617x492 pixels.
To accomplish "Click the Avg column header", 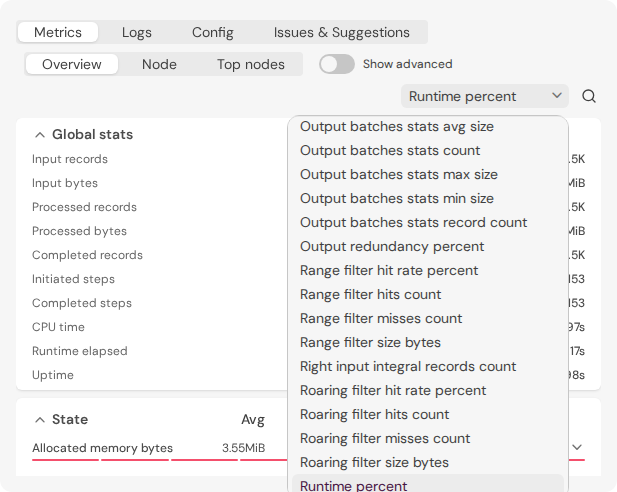I will click(253, 420).
